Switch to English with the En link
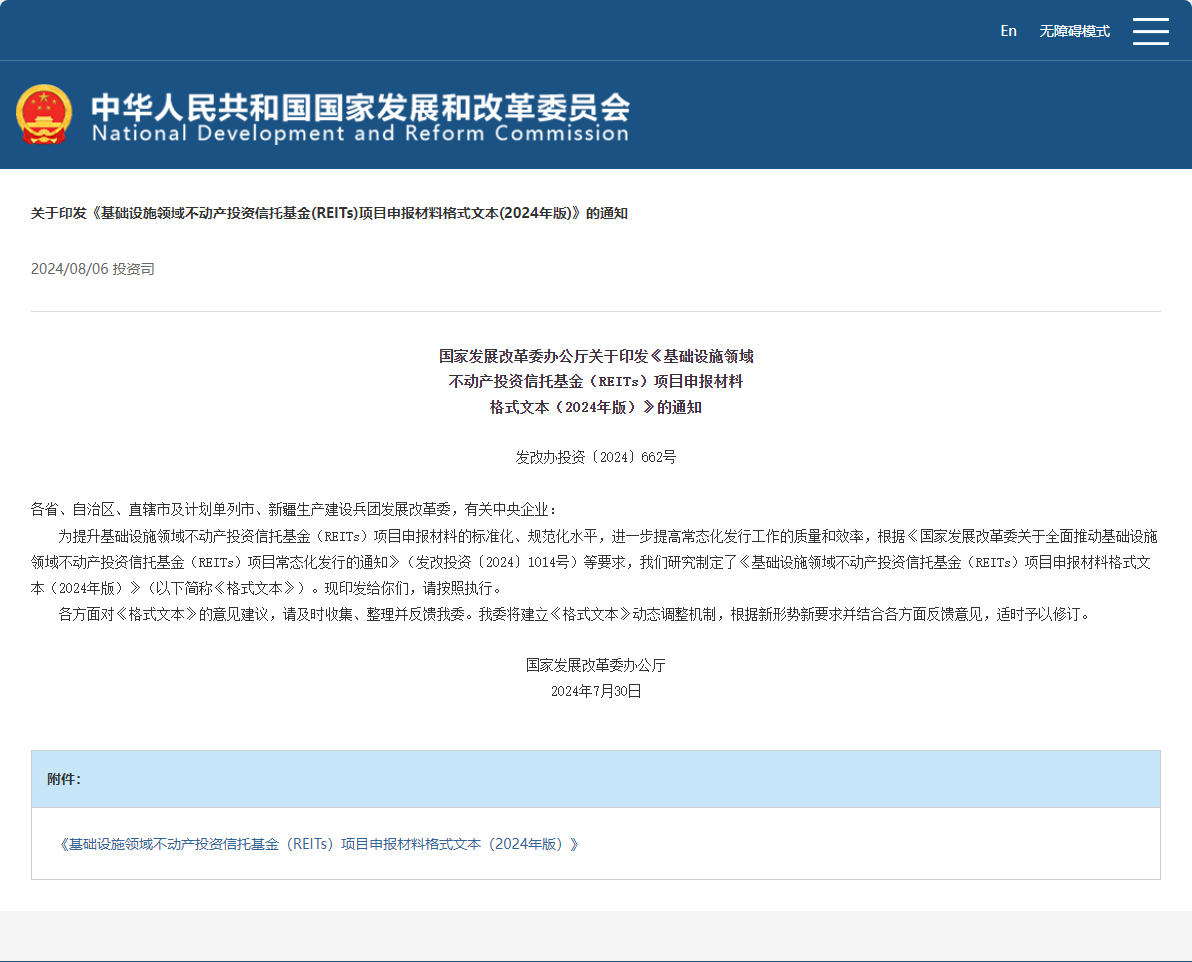The height and width of the screenshot is (962, 1192). coord(1008,31)
